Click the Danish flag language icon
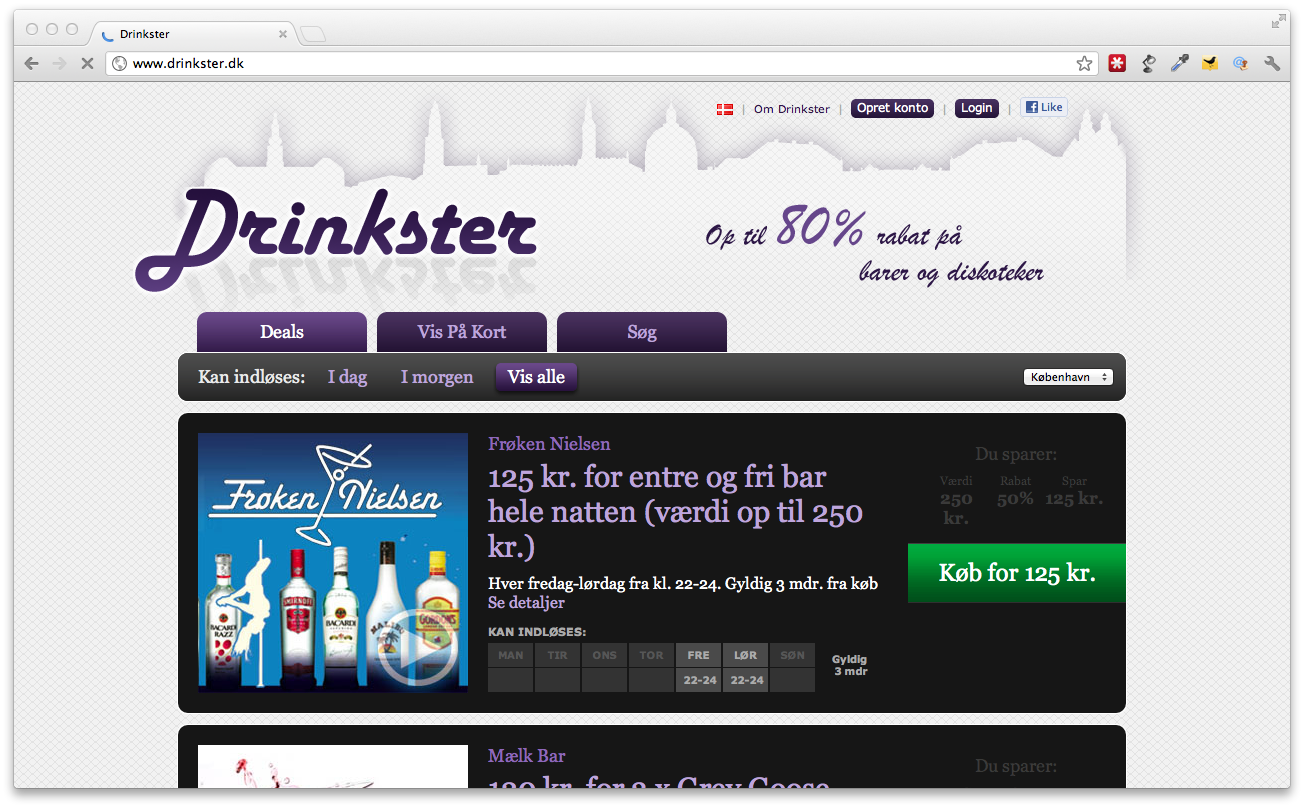 725,109
